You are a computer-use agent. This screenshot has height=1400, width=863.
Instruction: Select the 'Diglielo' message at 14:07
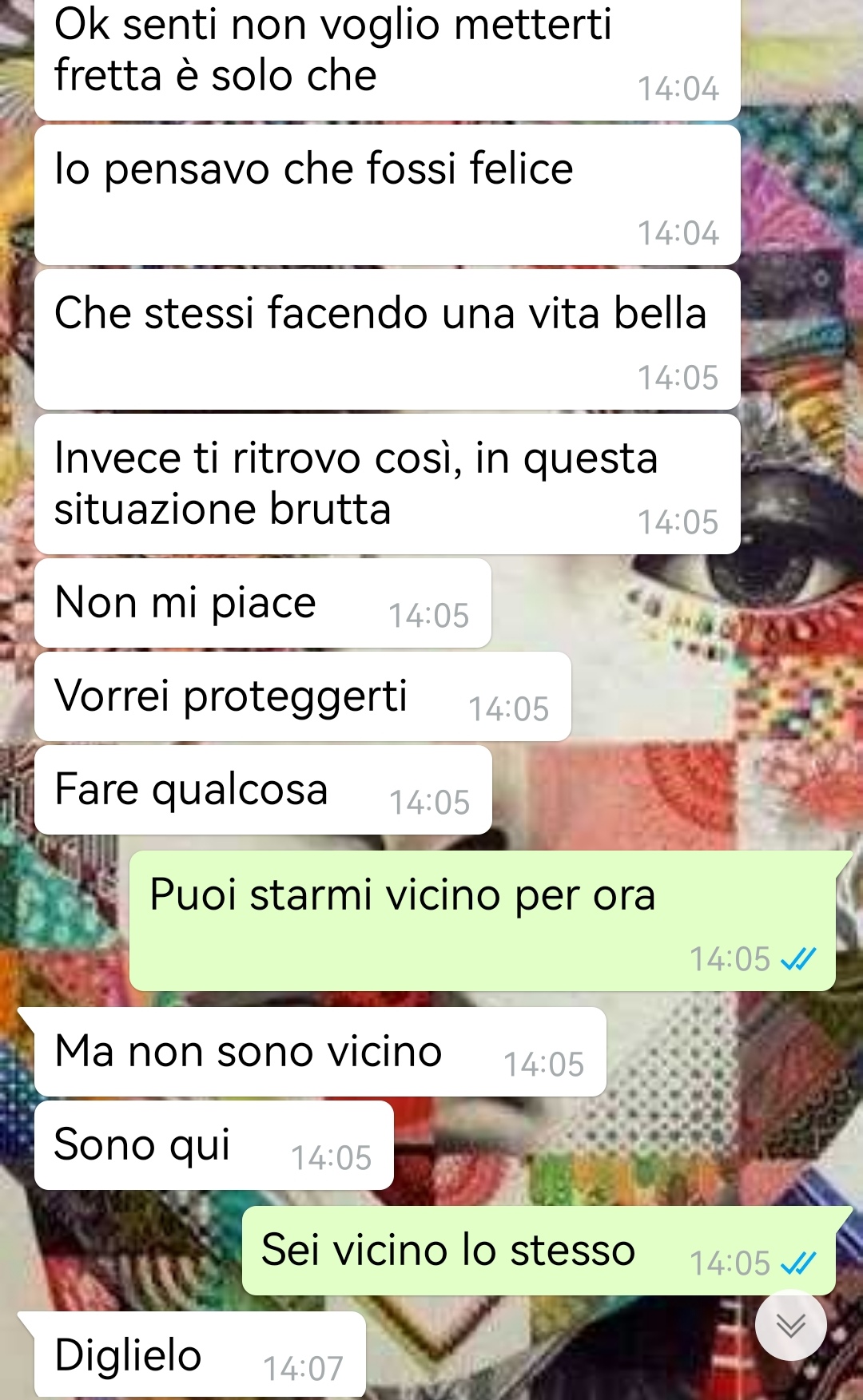tap(200, 1355)
